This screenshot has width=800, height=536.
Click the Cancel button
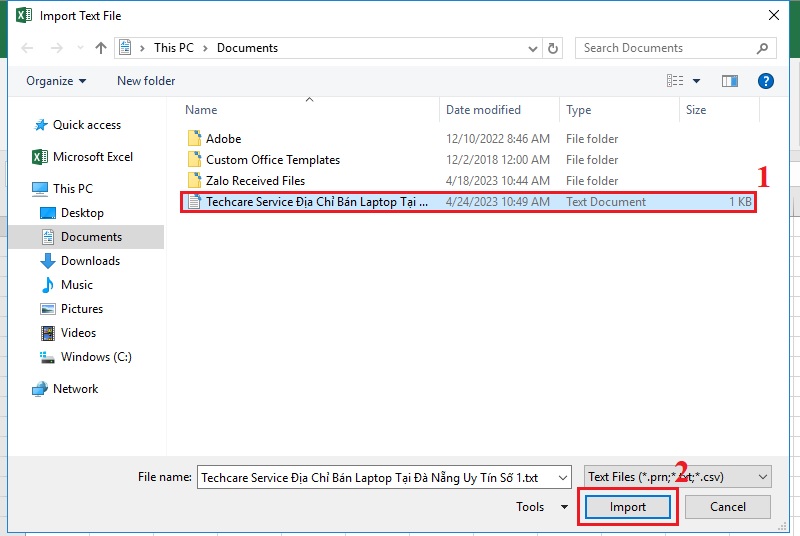(x=728, y=507)
